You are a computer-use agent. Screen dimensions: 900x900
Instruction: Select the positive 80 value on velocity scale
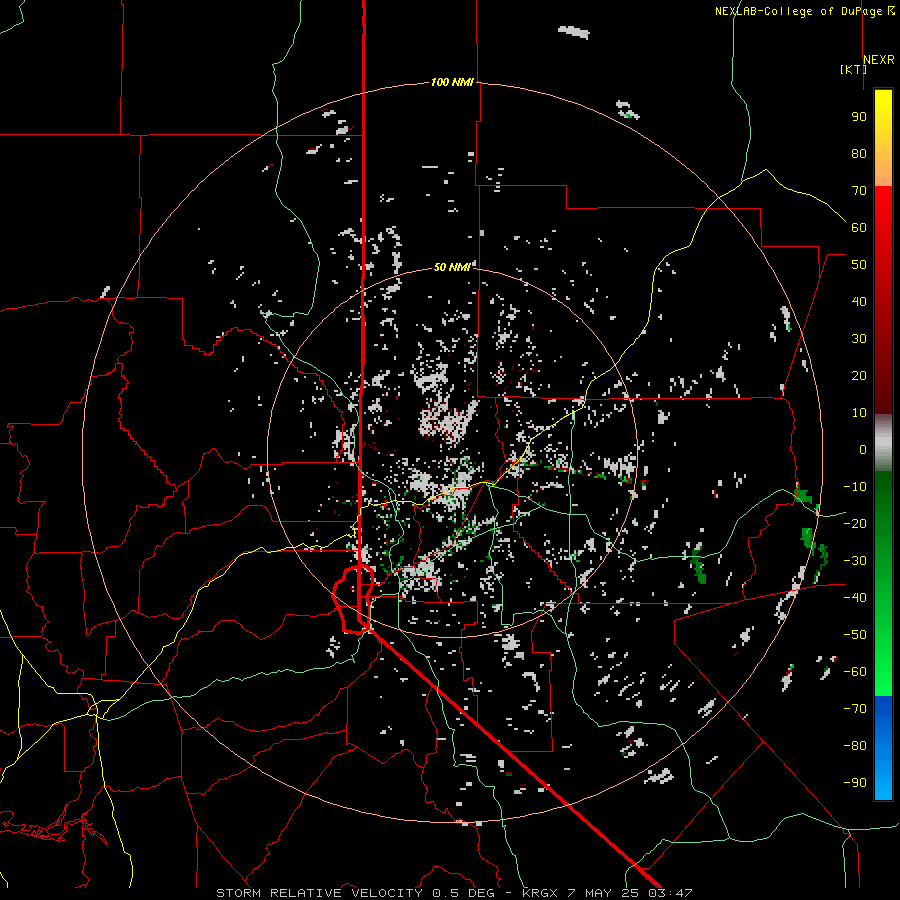click(859, 153)
